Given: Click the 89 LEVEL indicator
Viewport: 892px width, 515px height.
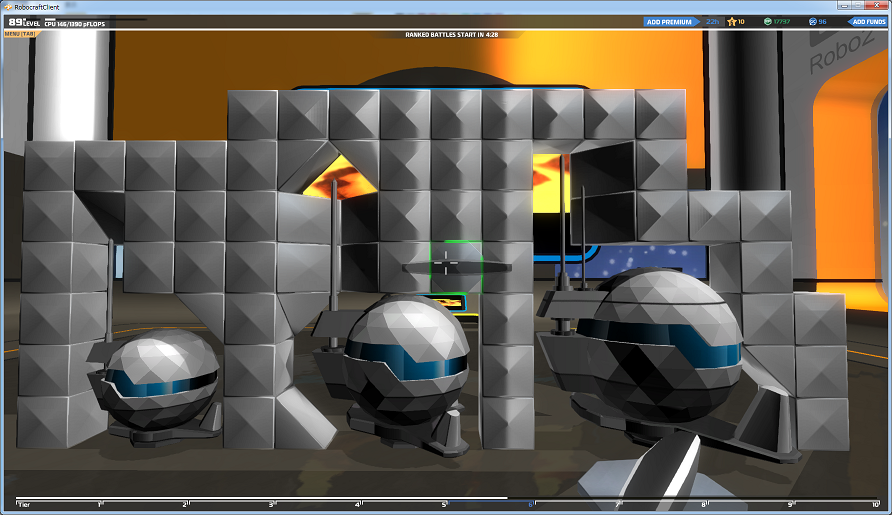Looking at the screenshot, I should click(x=24, y=22).
